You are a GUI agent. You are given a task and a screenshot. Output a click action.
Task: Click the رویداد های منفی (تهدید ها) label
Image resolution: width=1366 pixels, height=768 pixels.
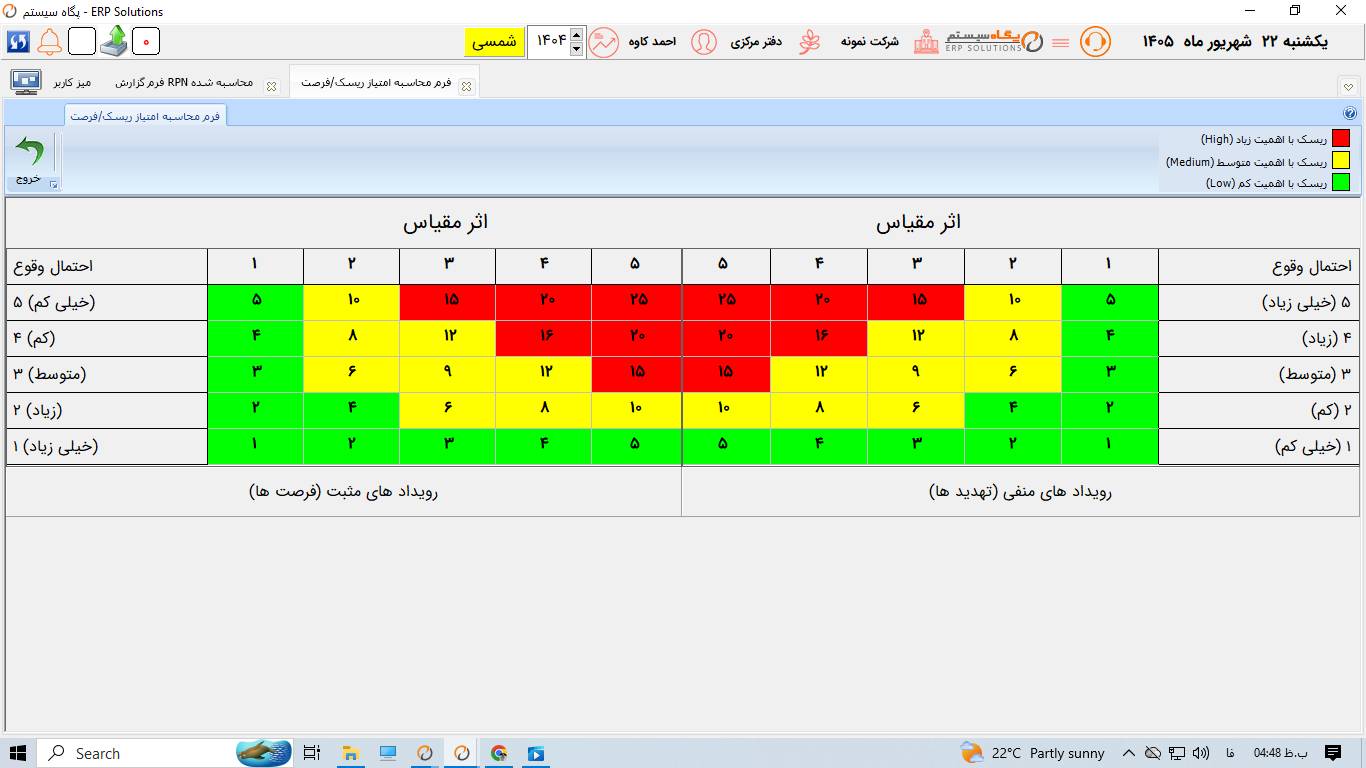tap(1020, 491)
